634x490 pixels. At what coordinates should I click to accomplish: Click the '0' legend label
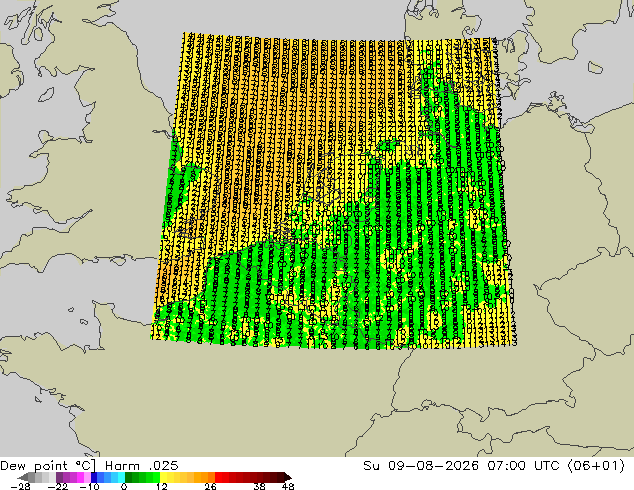click(124, 486)
